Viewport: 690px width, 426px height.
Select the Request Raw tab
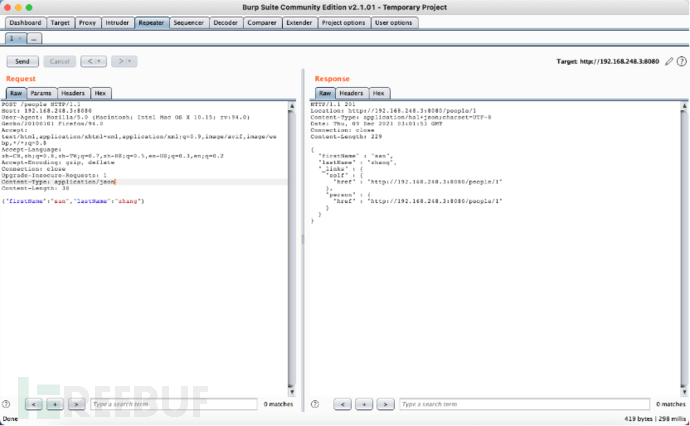(x=16, y=93)
